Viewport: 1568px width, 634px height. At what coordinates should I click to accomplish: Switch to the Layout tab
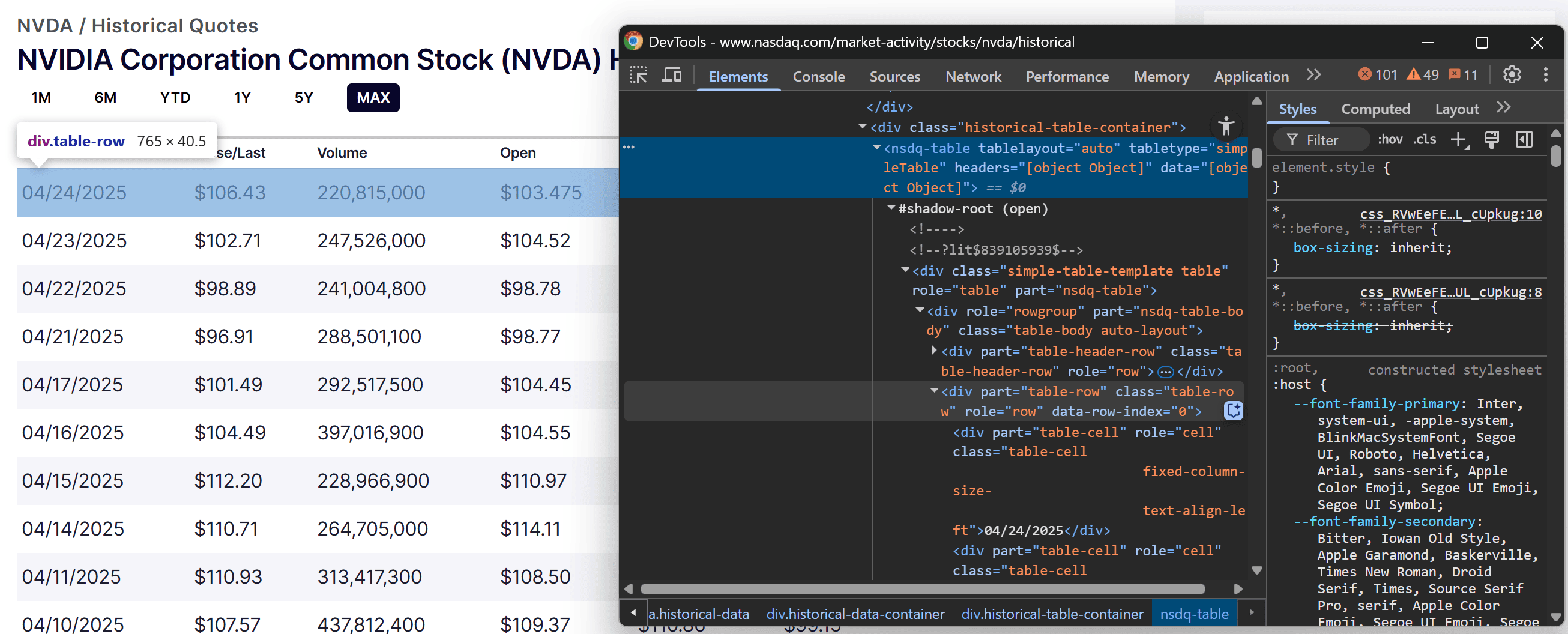pyautogui.click(x=1456, y=109)
